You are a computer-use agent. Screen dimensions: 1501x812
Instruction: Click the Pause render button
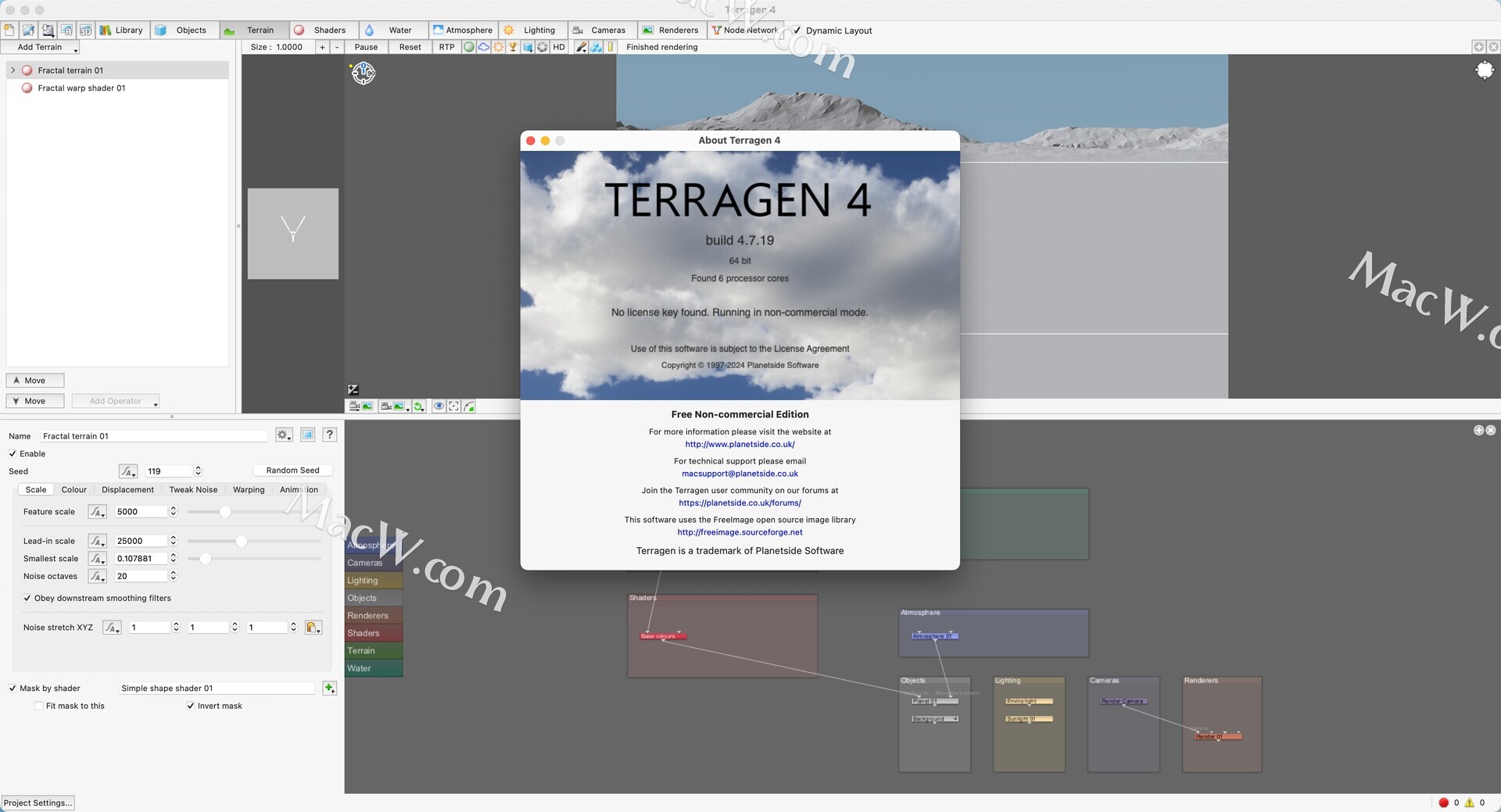(366, 47)
